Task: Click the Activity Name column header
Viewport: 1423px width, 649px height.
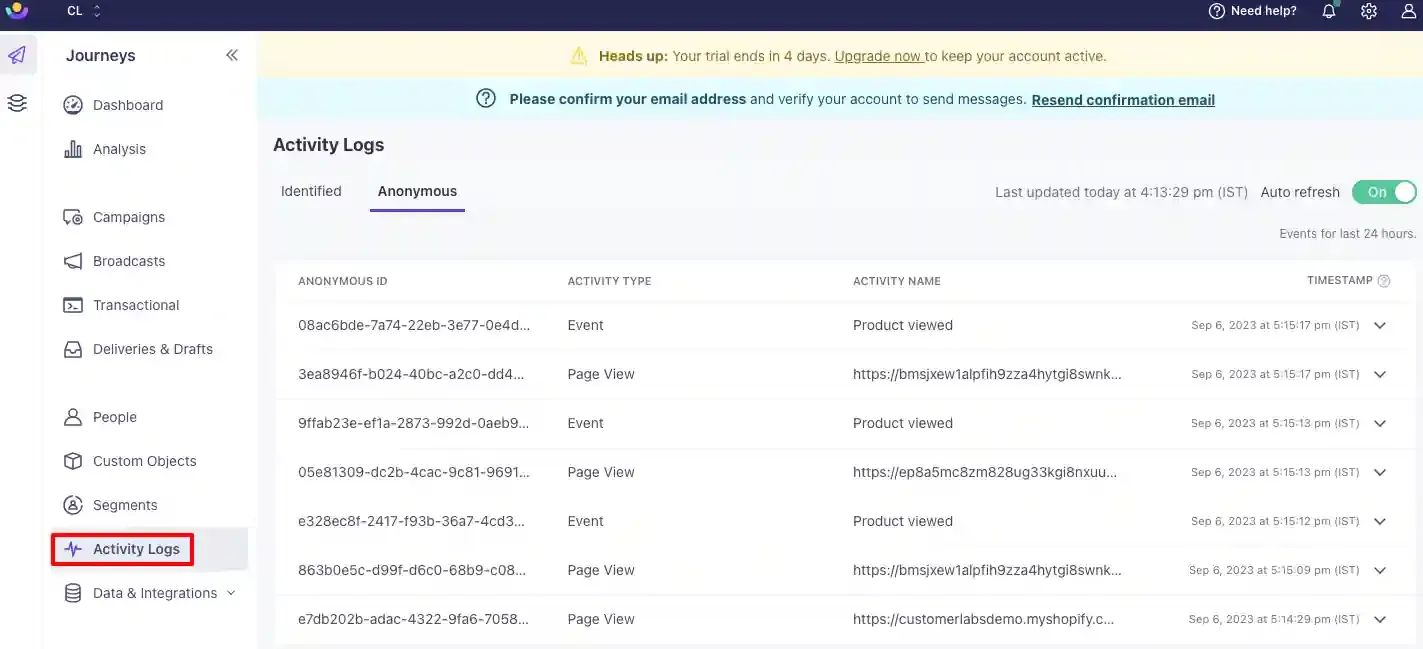Action: 897,281
